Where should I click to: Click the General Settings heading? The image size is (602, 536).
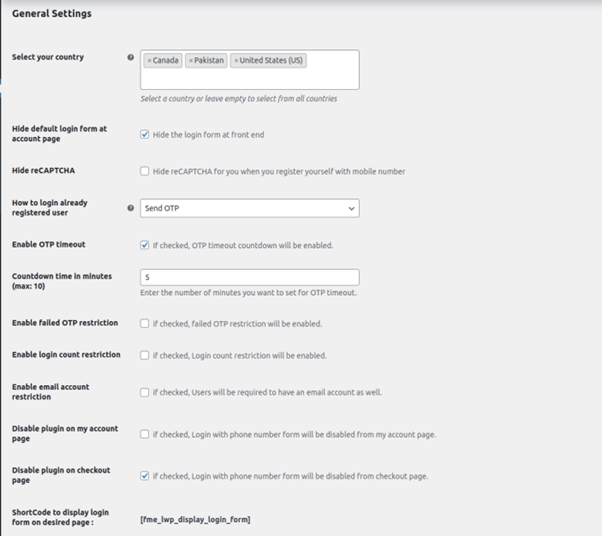click(51, 14)
